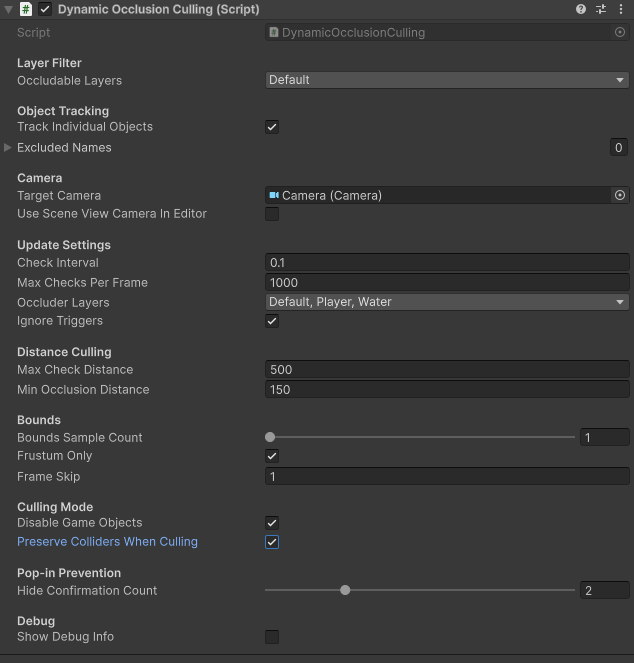Click the script hash icon in header
Image resolution: width=634 pixels, height=663 pixels.
(26, 9)
